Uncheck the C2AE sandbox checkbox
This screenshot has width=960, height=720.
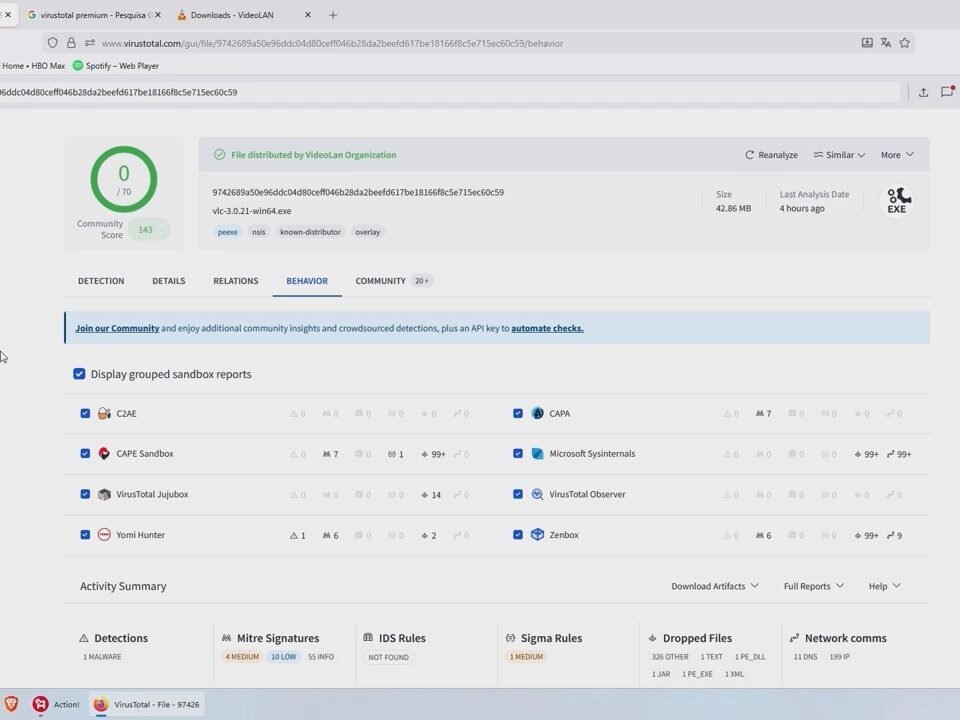[x=85, y=413]
